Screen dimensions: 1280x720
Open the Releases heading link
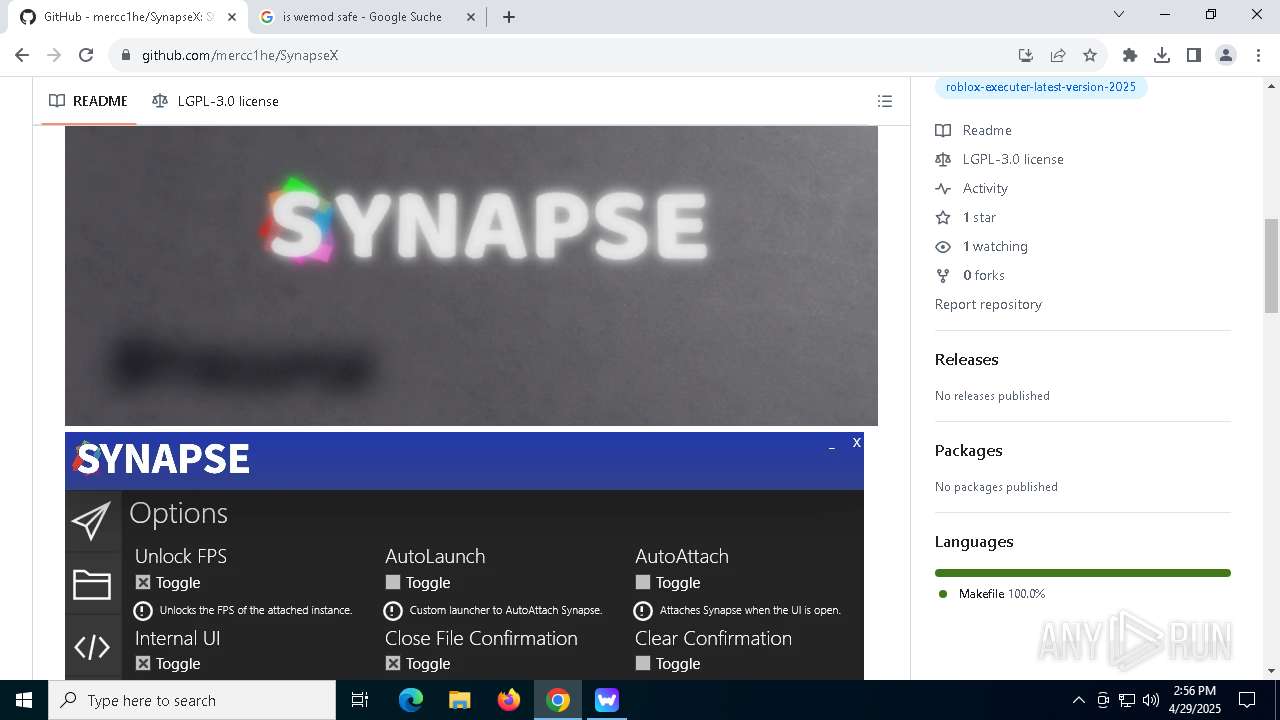(x=967, y=359)
